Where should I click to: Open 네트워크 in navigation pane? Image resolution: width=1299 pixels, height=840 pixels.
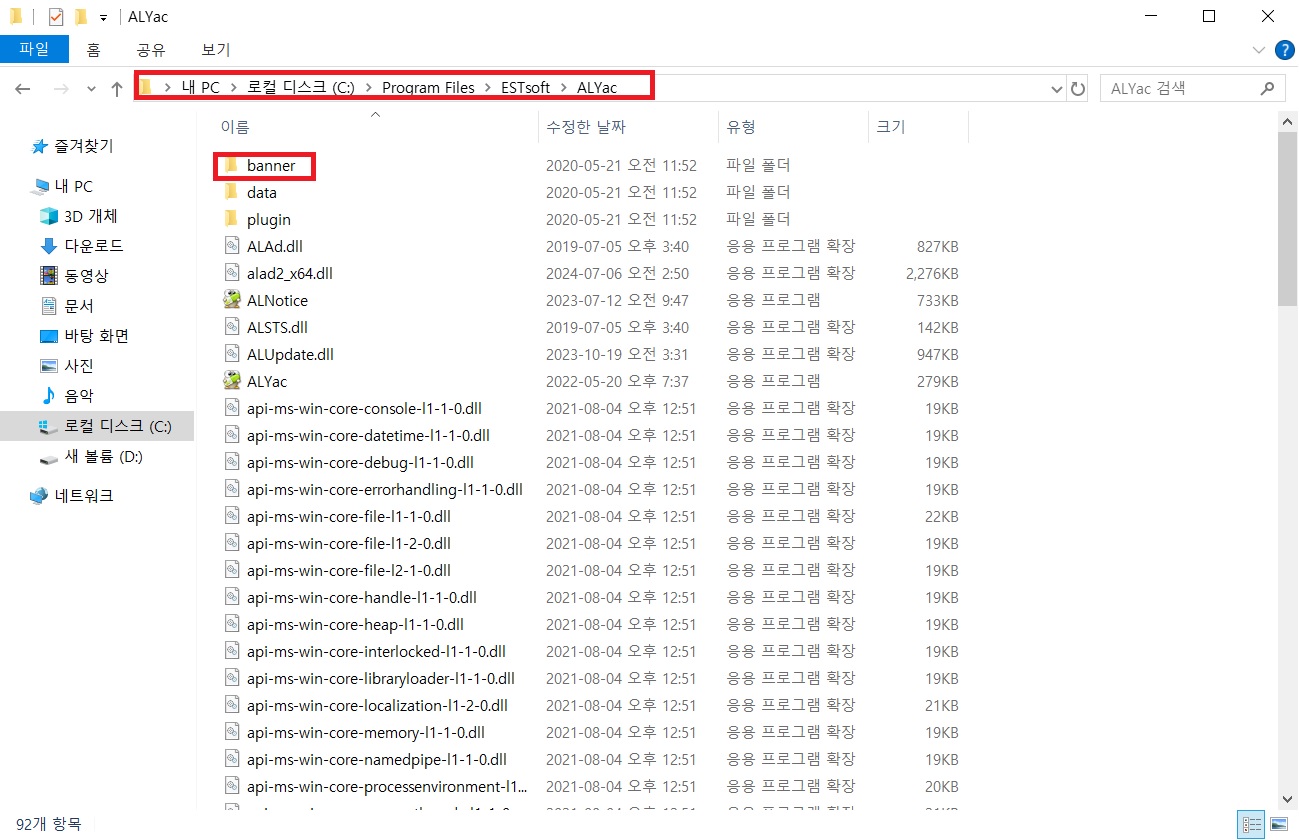pyautogui.click(x=72, y=496)
